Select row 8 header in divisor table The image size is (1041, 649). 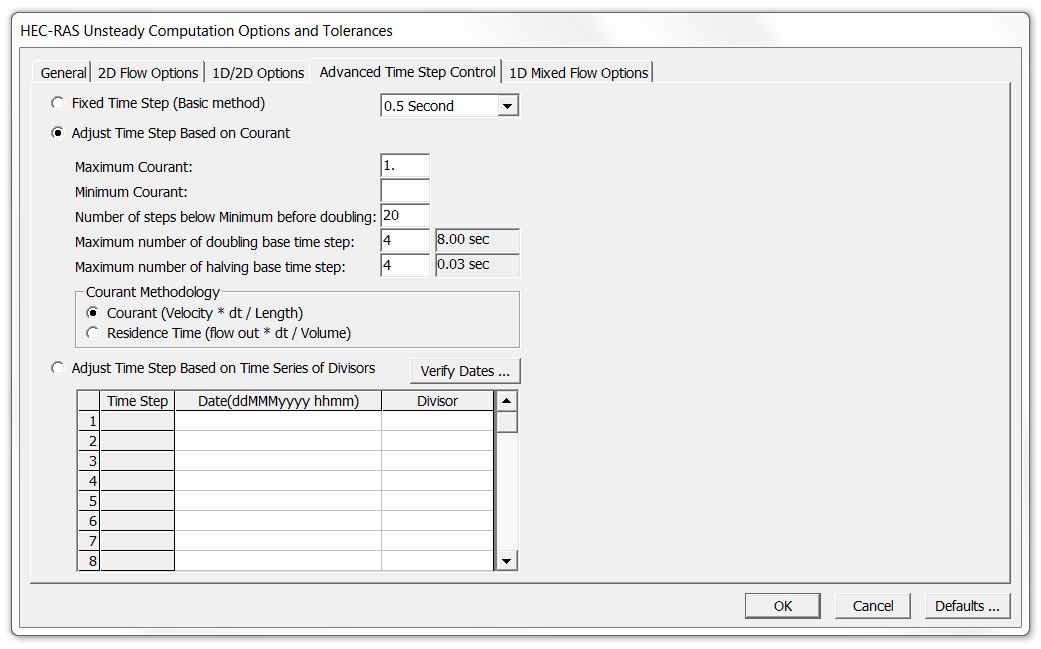pyautogui.click(x=89, y=560)
